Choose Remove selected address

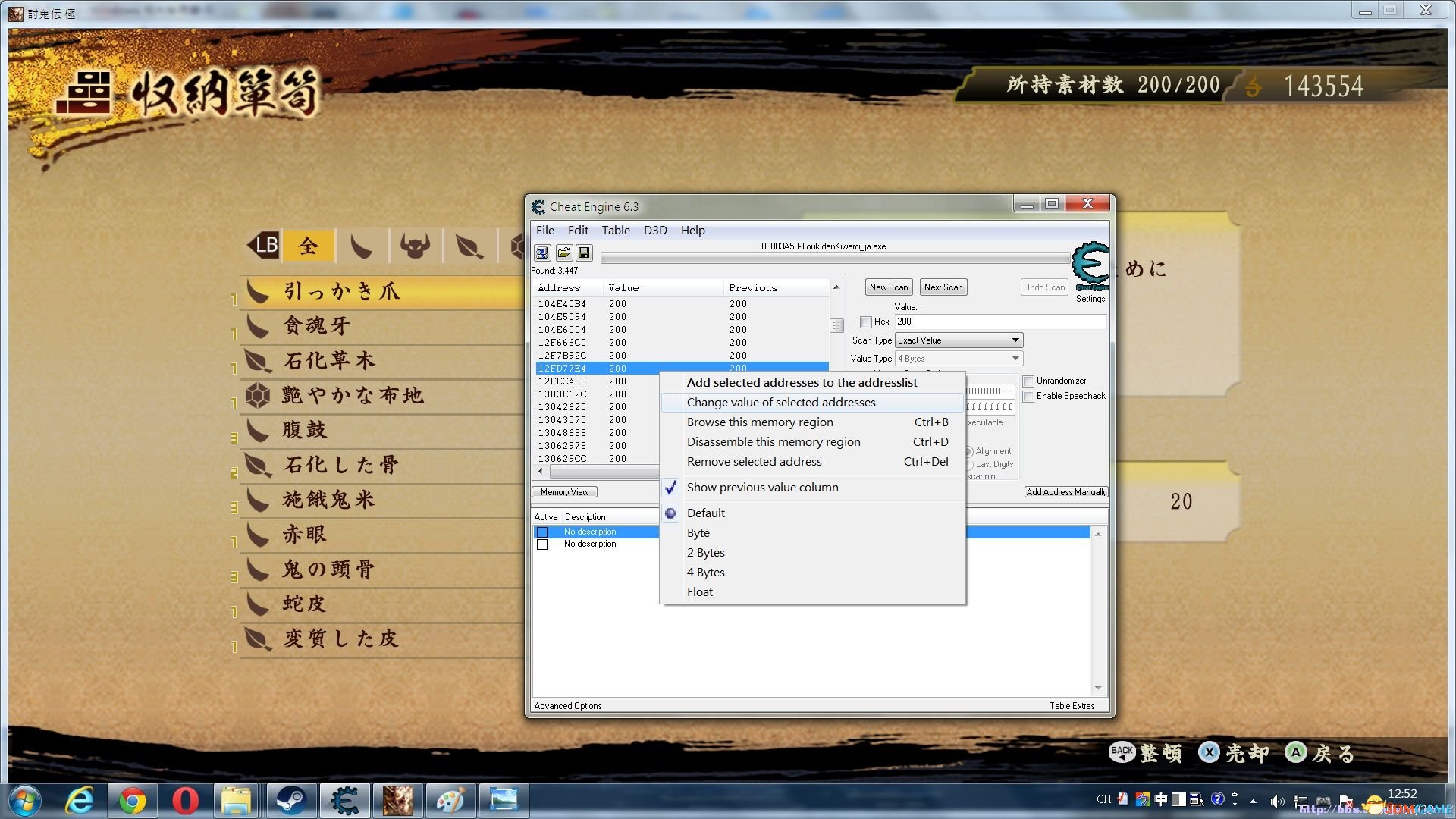click(812, 462)
